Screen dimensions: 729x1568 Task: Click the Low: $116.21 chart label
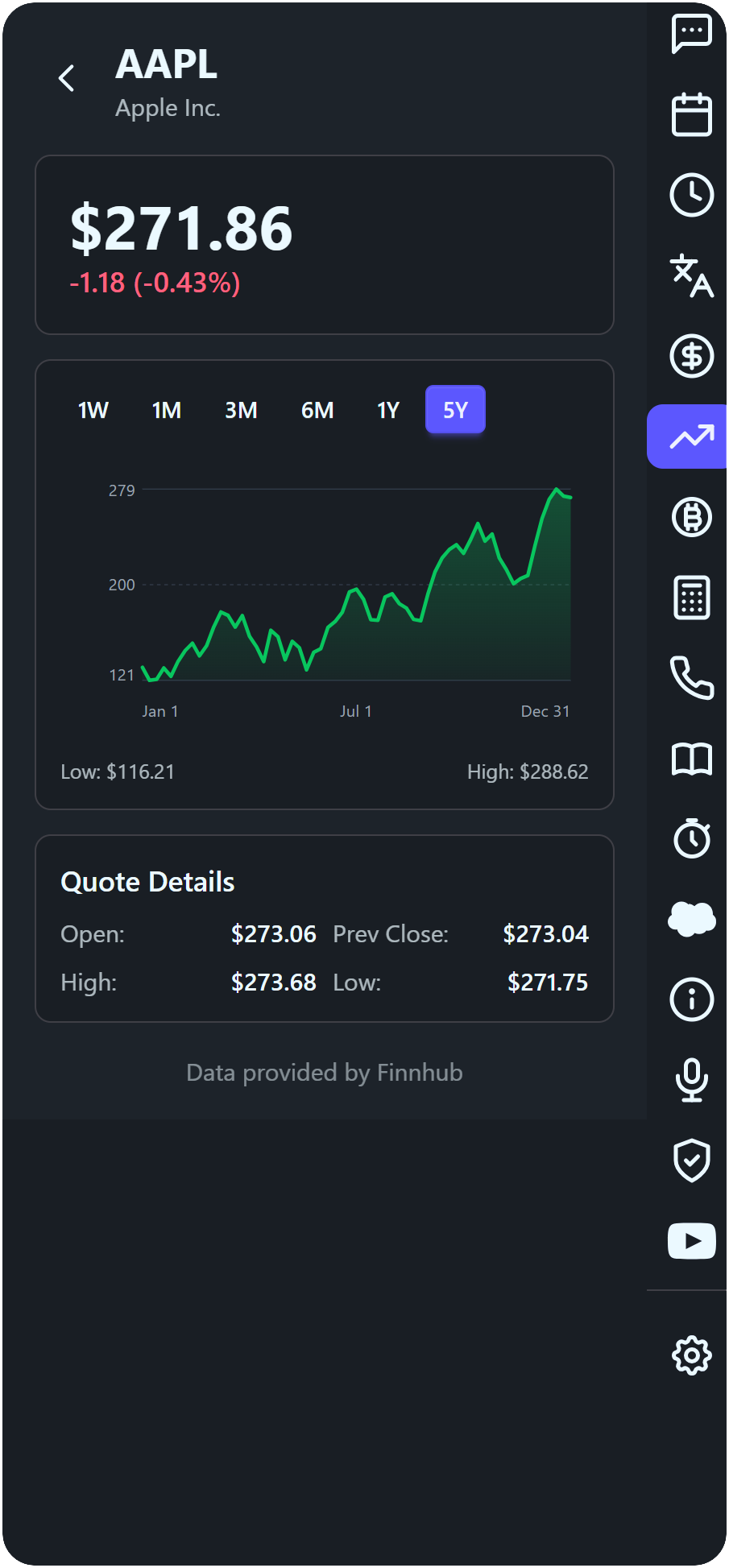click(118, 772)
